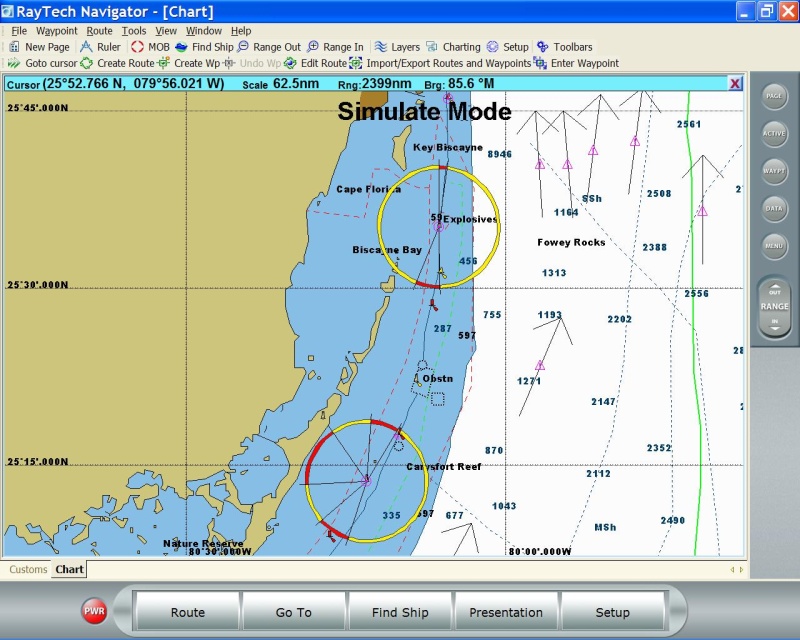800x640 pixels.
Task: Click the Presentation softkey button
Action: [x=506, y=612]
